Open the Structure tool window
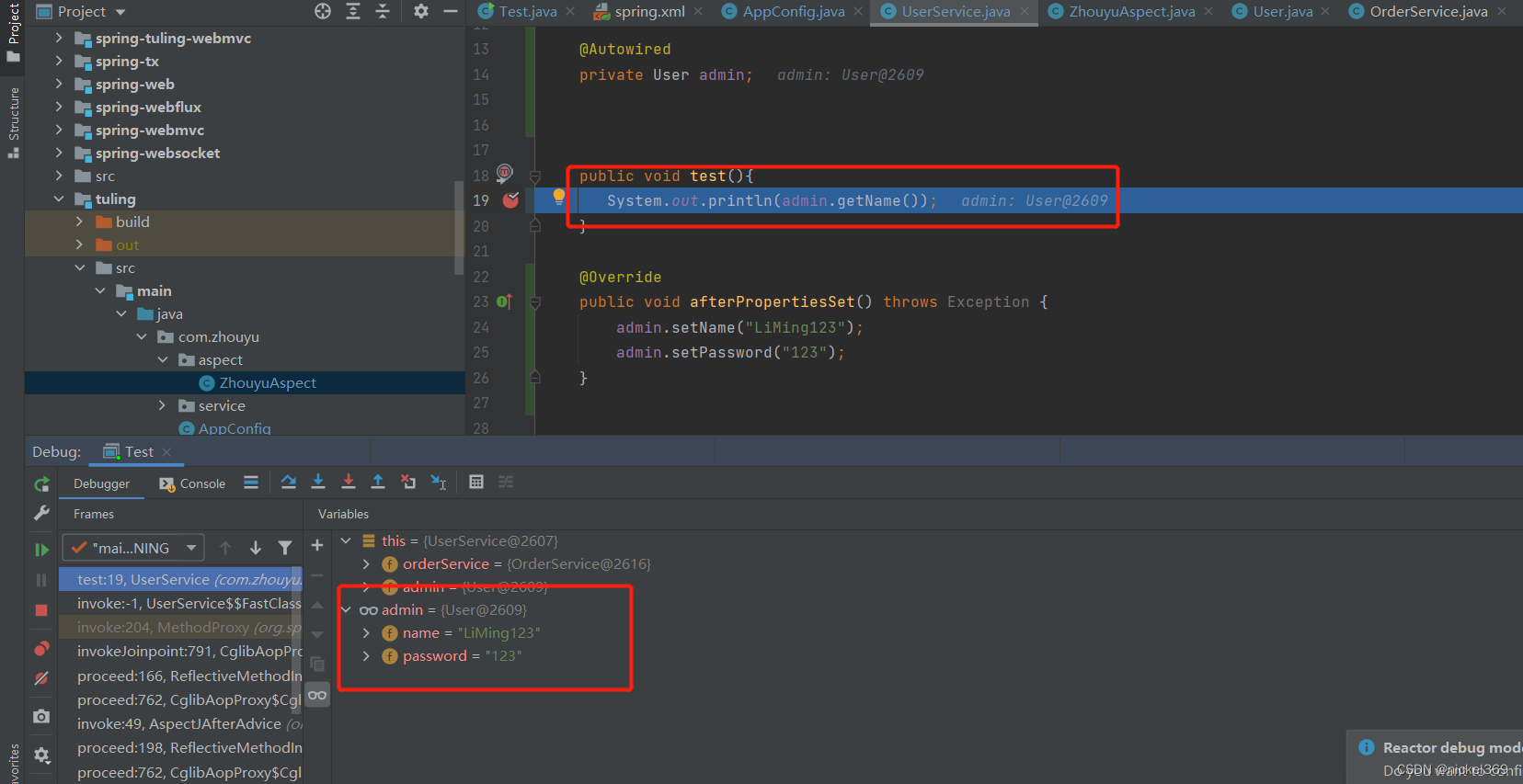This screenshot has height=784, width=1523. [x=13, y=122]
